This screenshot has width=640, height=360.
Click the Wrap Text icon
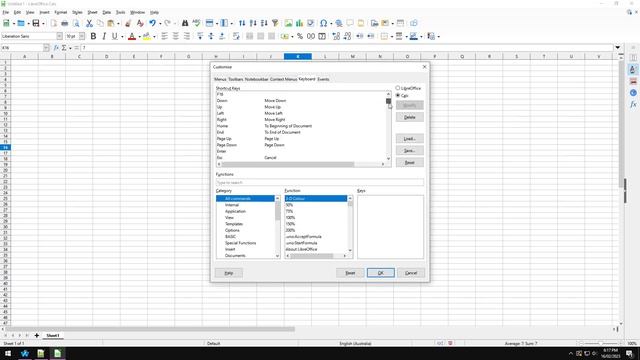point(236,36)
